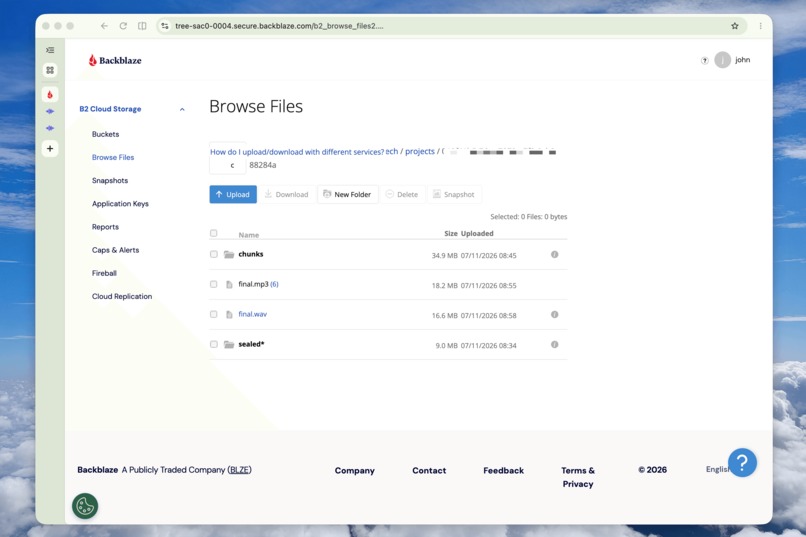This screenshot has height=537, width=806.
Task: Open the upload/download services help link
Action: [x=297, y=152]
